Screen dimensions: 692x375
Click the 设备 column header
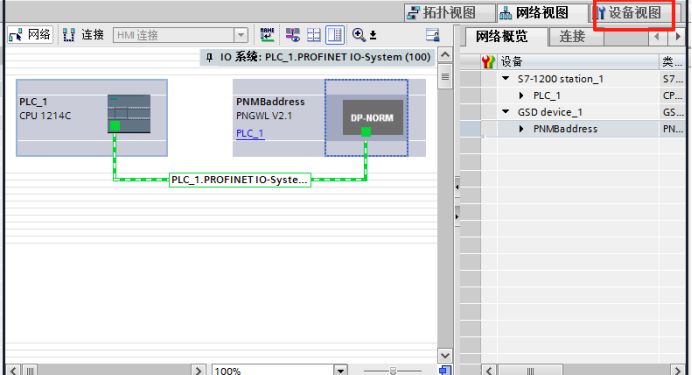pyautogui.click(x=578, y=62)
